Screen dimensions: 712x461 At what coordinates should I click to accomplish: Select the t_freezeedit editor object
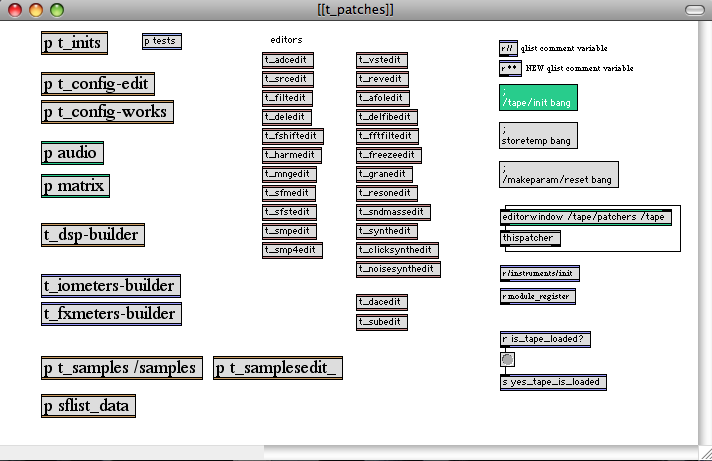[x=388, y=155]
